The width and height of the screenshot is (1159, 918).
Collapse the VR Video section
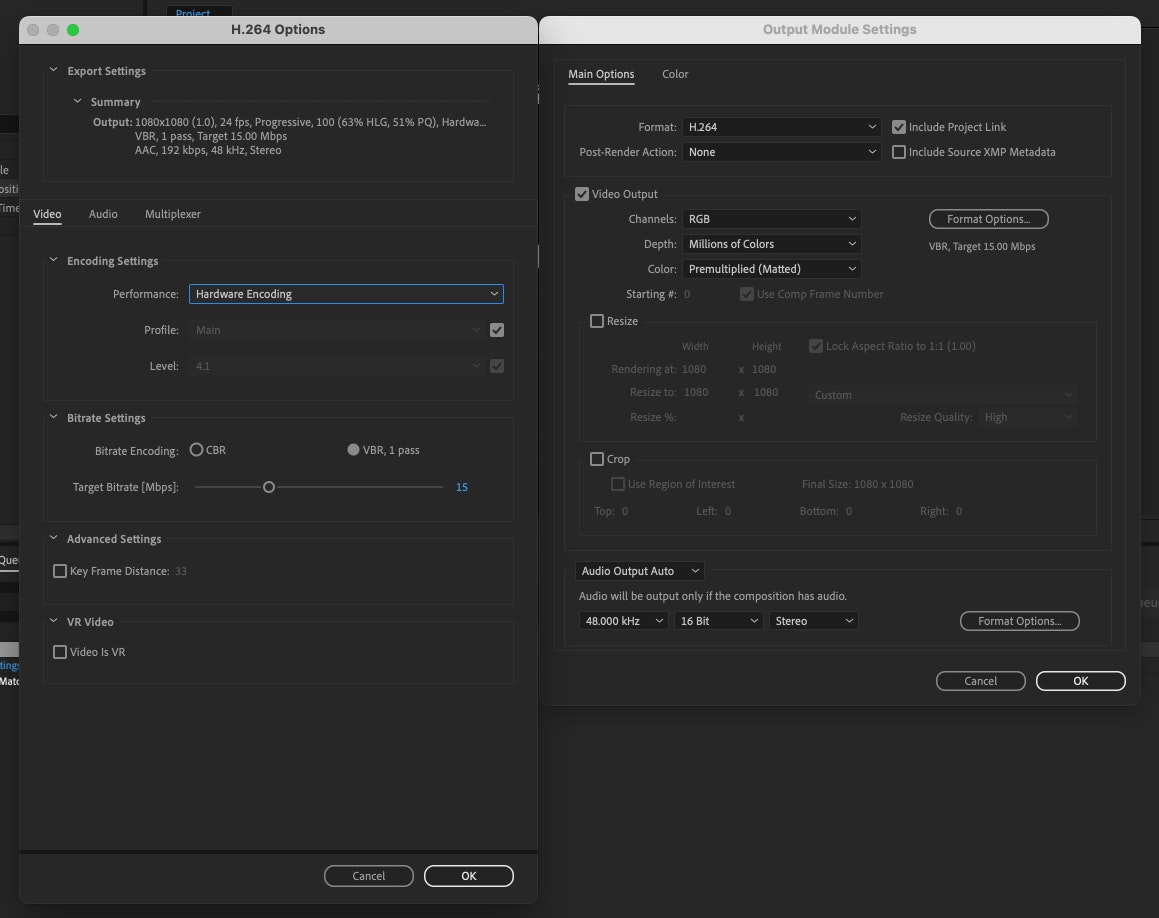53,621
